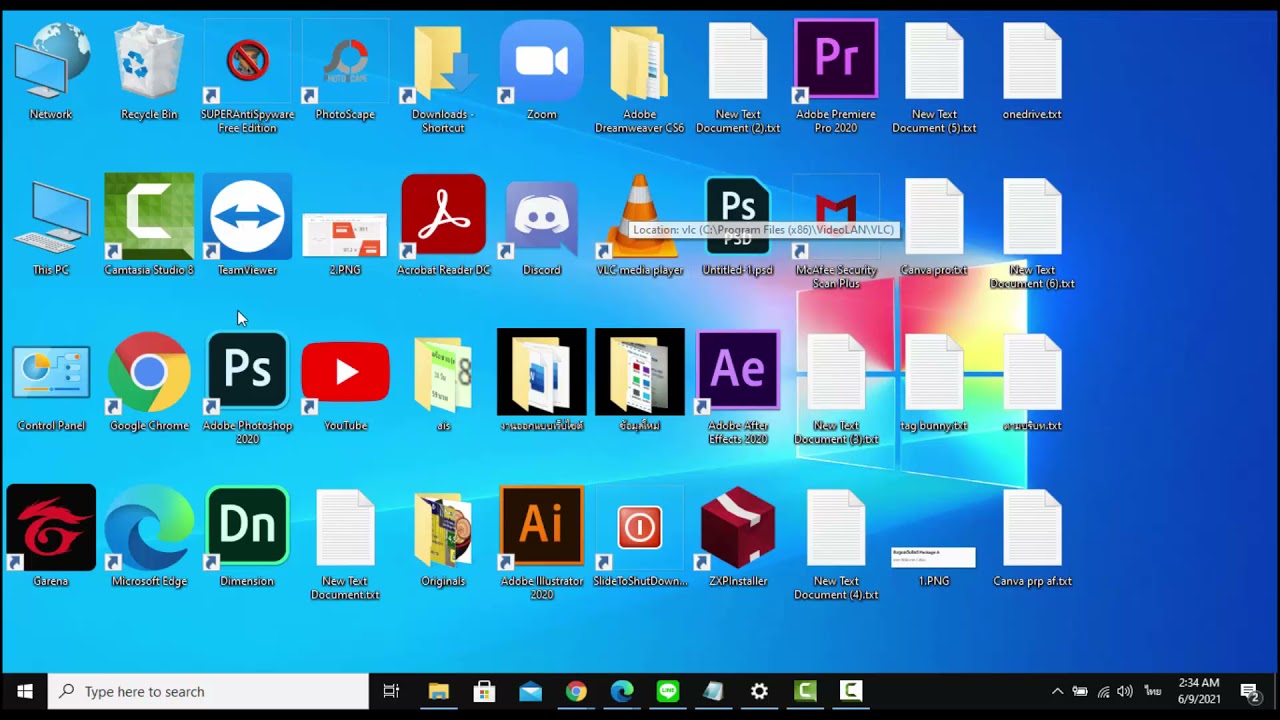Select New Text Document.txt below Dimension
The image size is (1280, 720).
click(345, 544)
